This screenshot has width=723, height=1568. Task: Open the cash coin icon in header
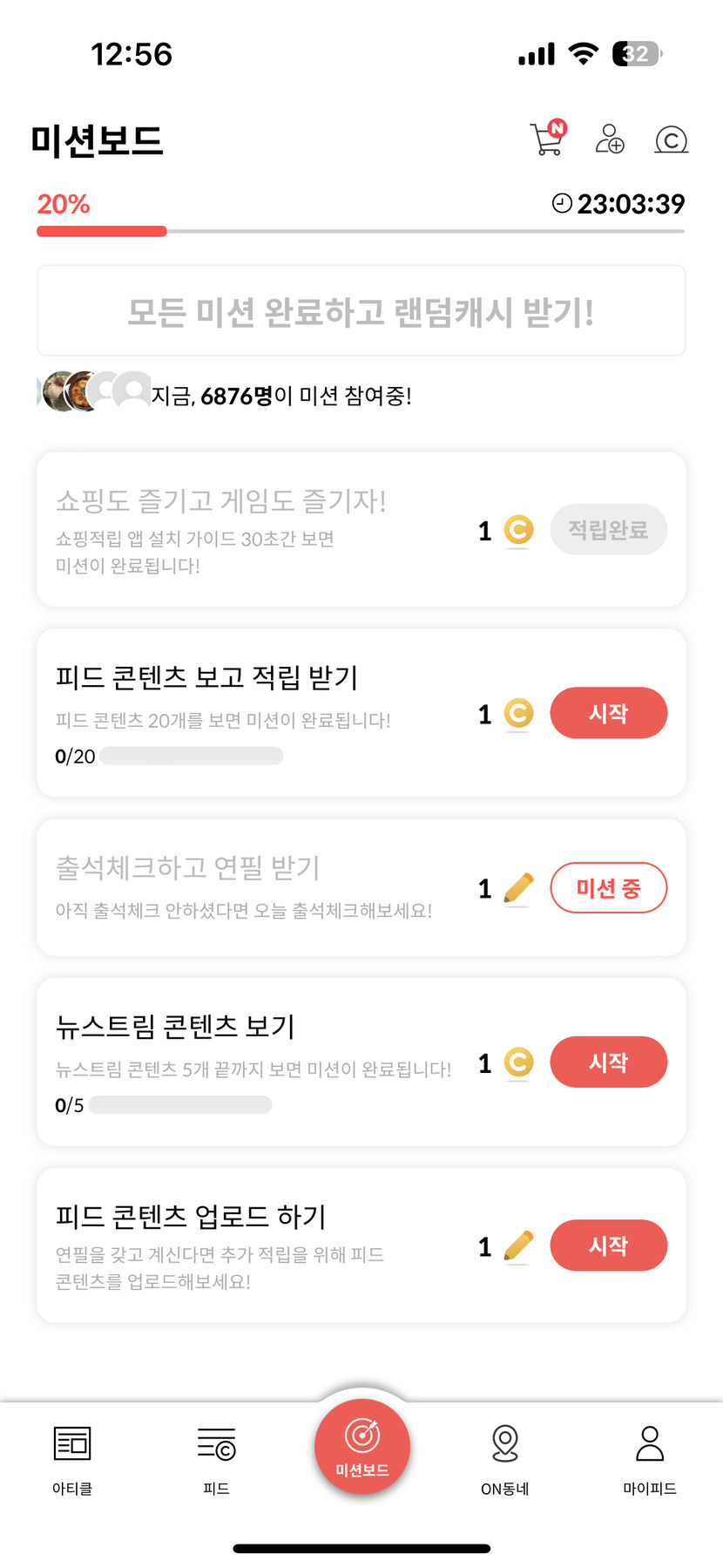pyautogui.click(x=671, y=139)
